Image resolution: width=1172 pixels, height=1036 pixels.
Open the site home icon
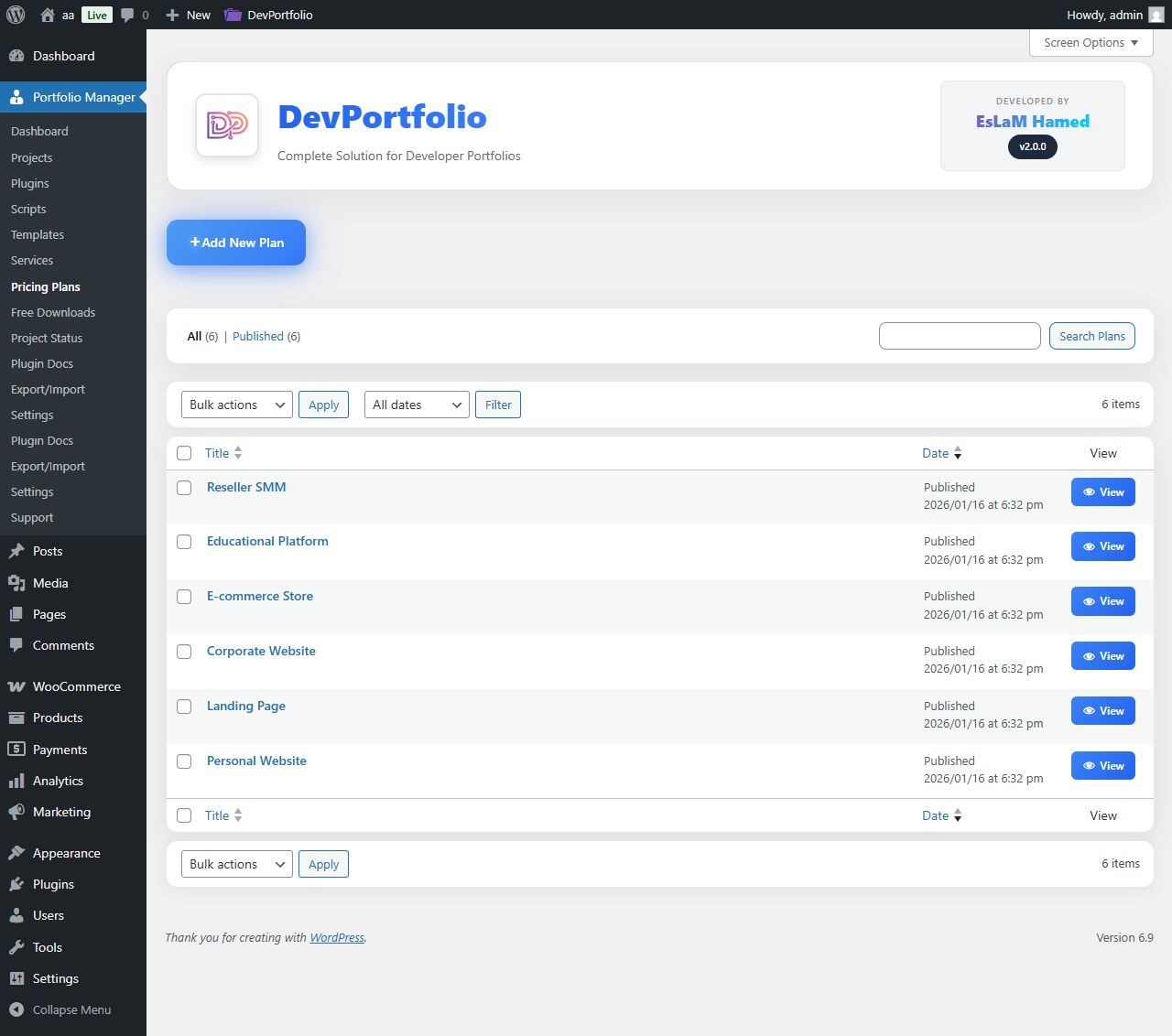click(48, 15)
